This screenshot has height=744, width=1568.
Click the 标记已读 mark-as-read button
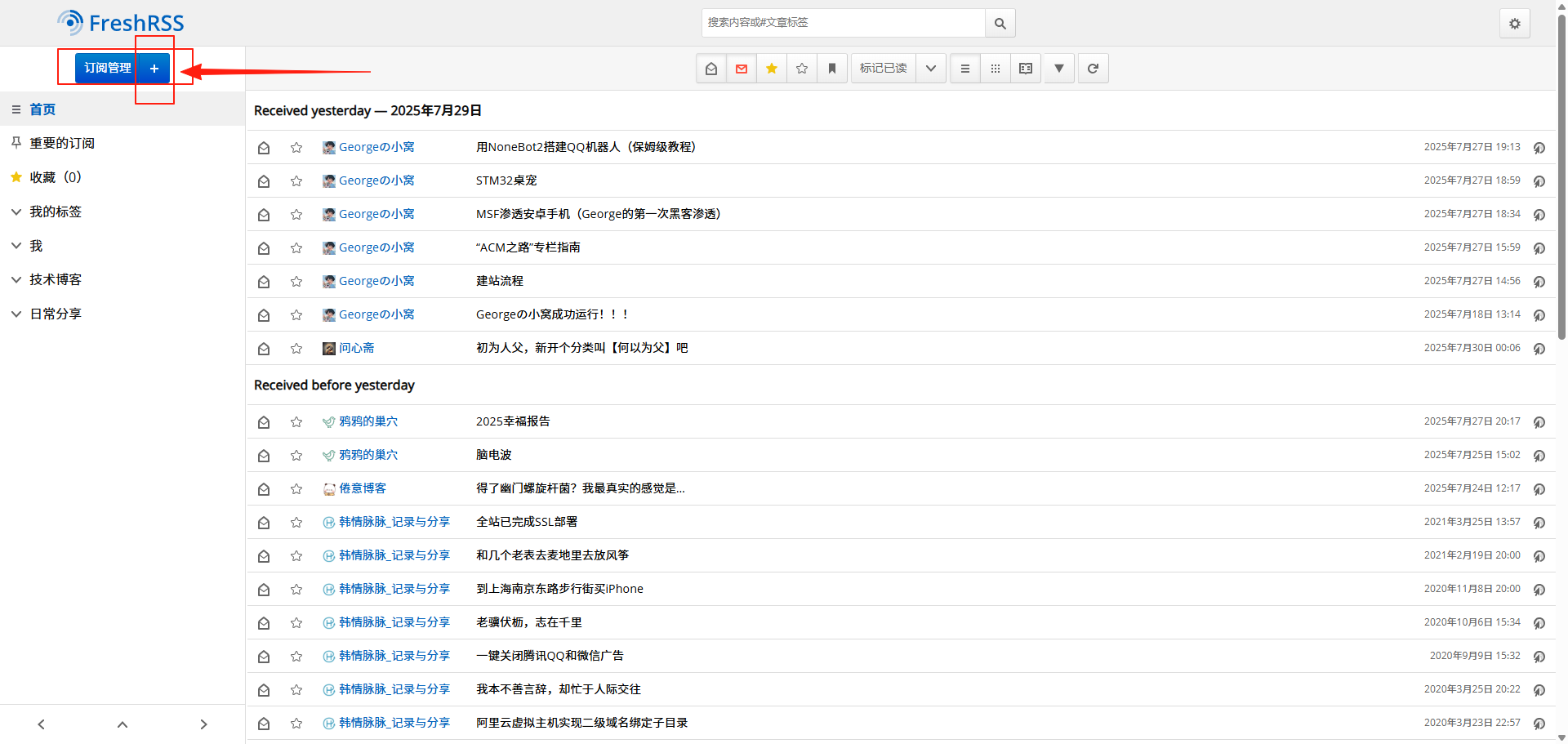click(x=884, y=69)
